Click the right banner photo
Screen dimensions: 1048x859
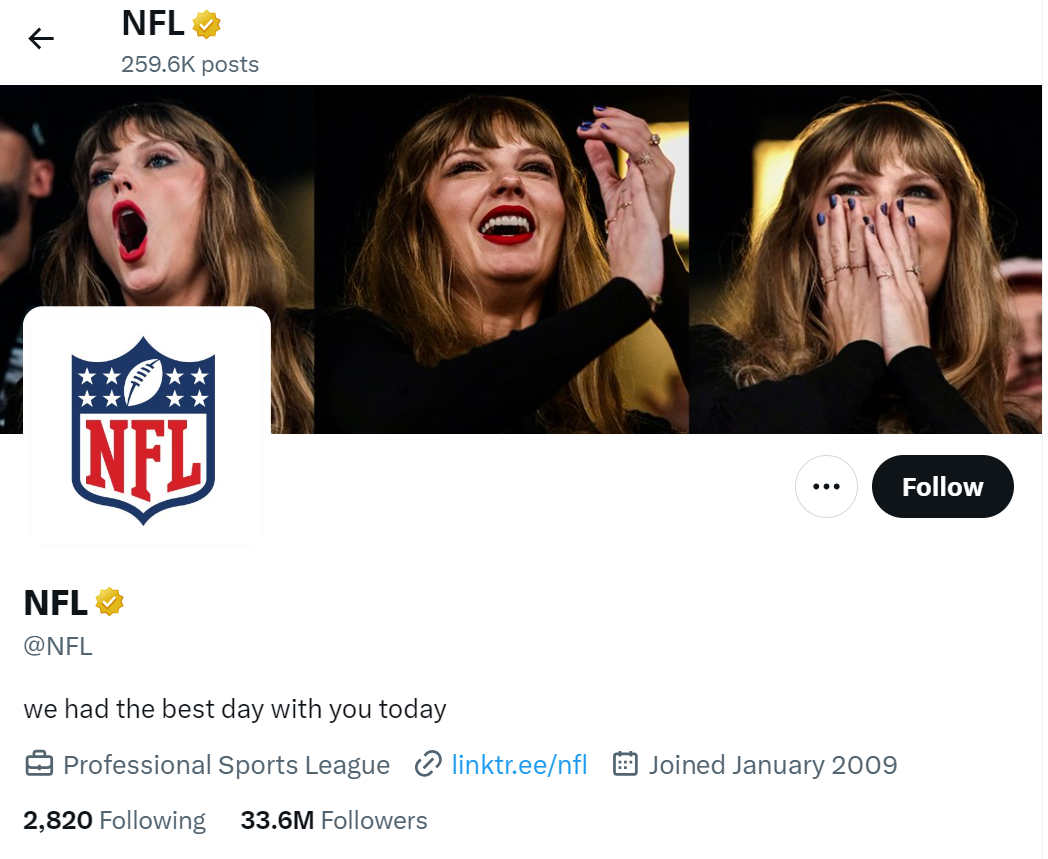click(865, 260)
